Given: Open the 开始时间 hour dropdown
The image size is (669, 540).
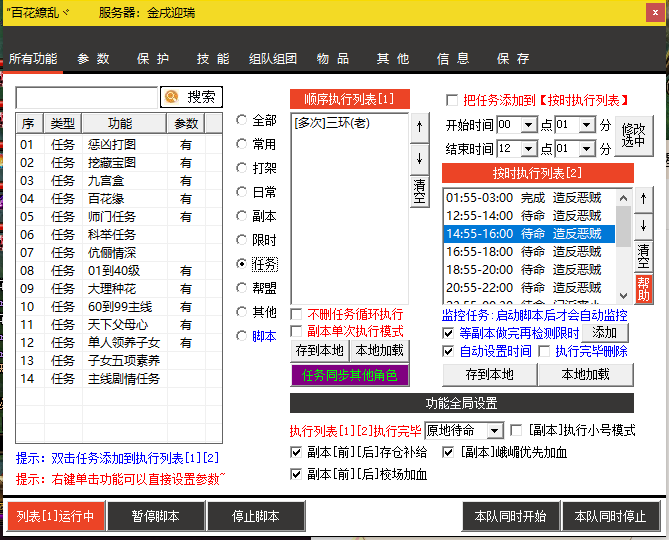Looking at the screenshot, I should click(x=529, y=125).
